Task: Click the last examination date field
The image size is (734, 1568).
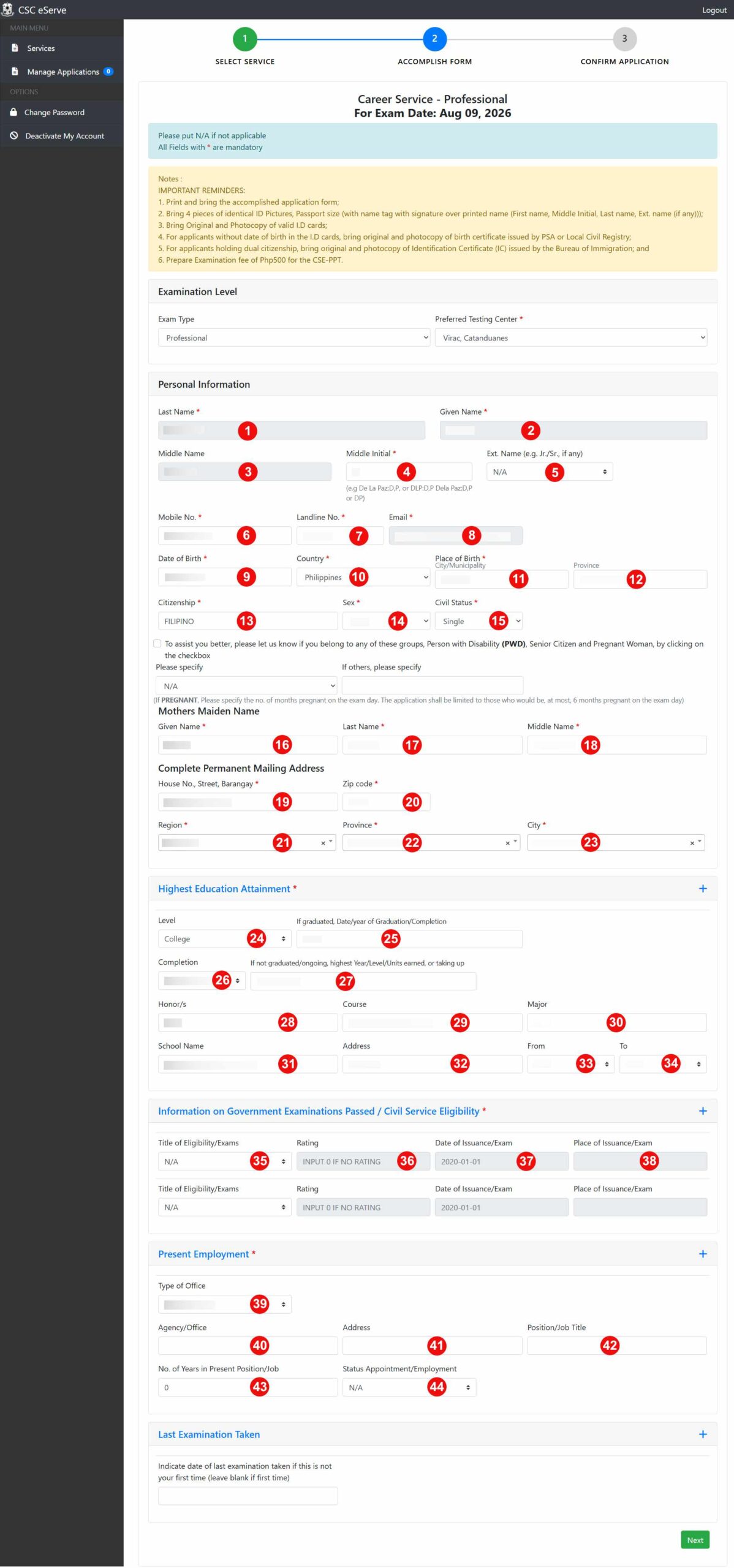Action: pyautogui.click(x=248, y=1496)
